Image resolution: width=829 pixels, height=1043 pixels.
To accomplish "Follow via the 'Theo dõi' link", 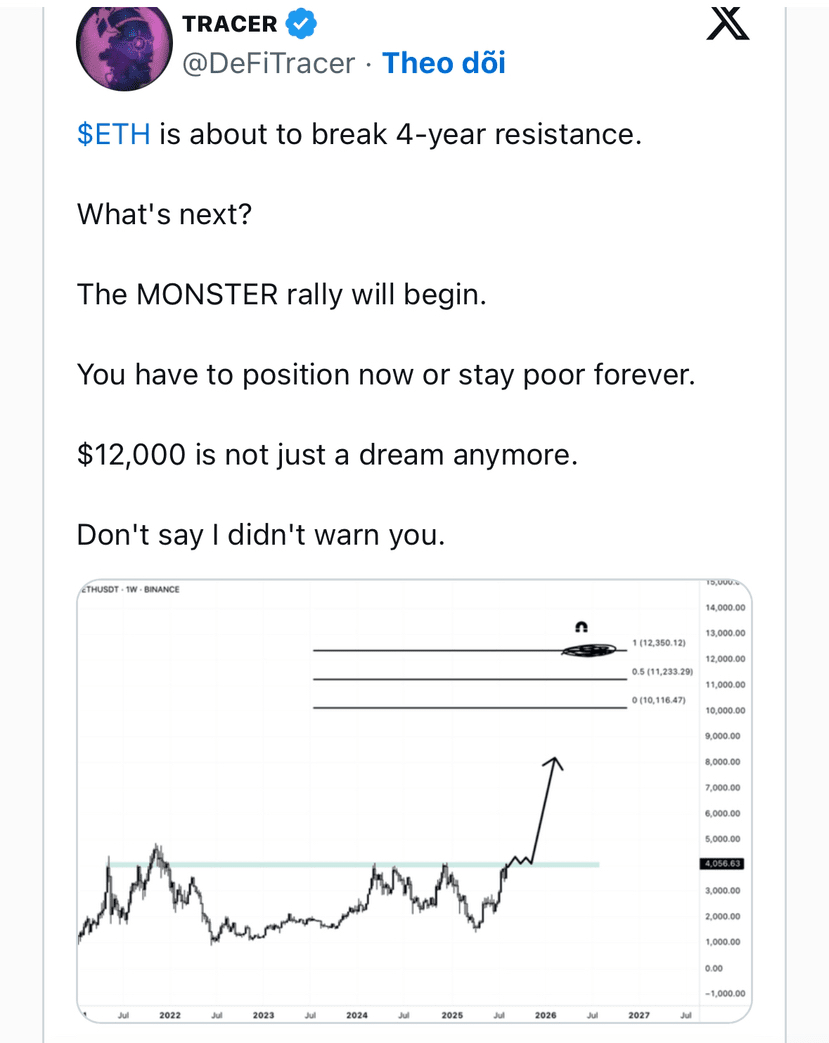I will click(444, 63).
